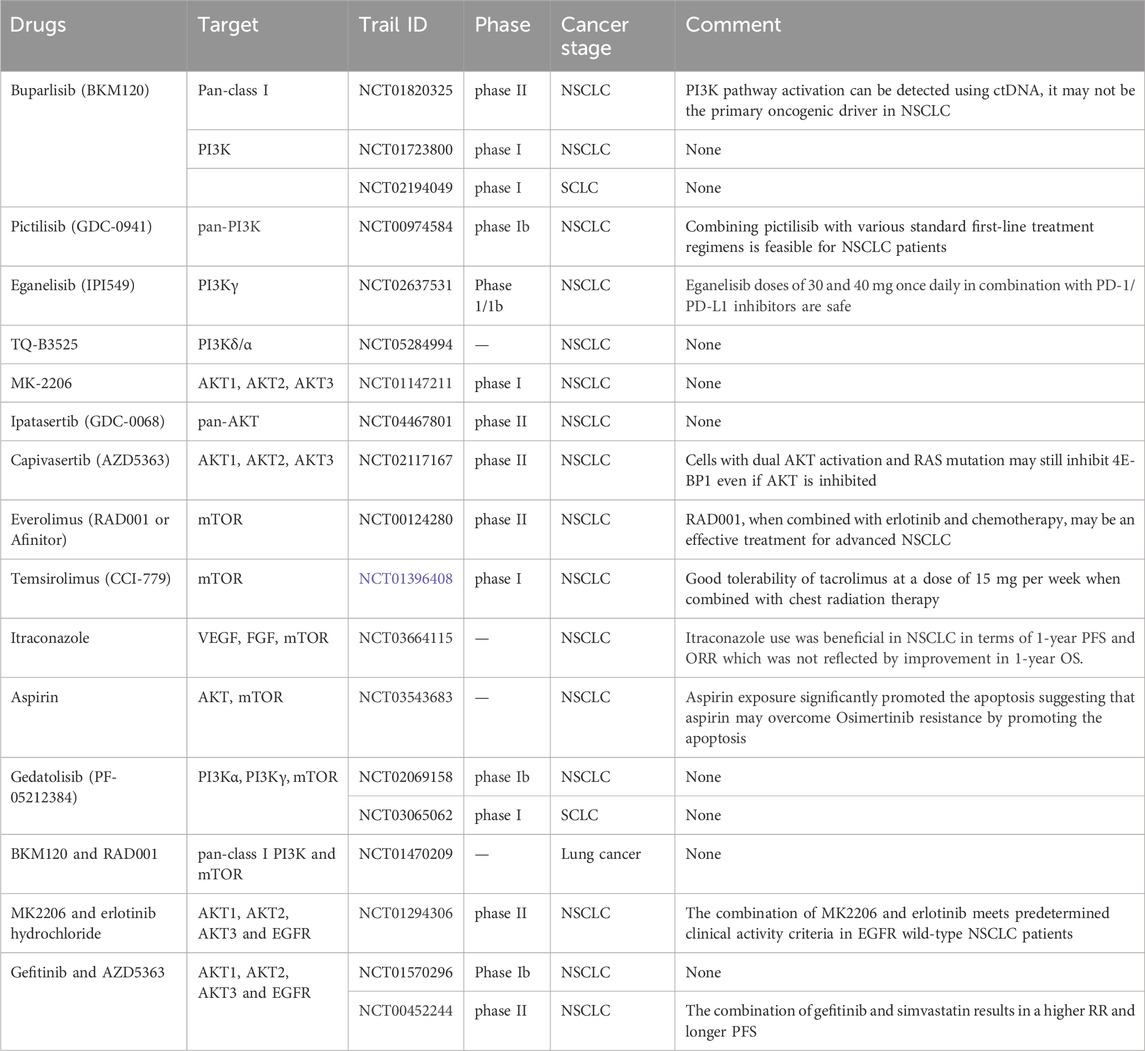Click trial ID NCT03065062
This screenshot has width=1145, height=1051.
tap(405, 815)
